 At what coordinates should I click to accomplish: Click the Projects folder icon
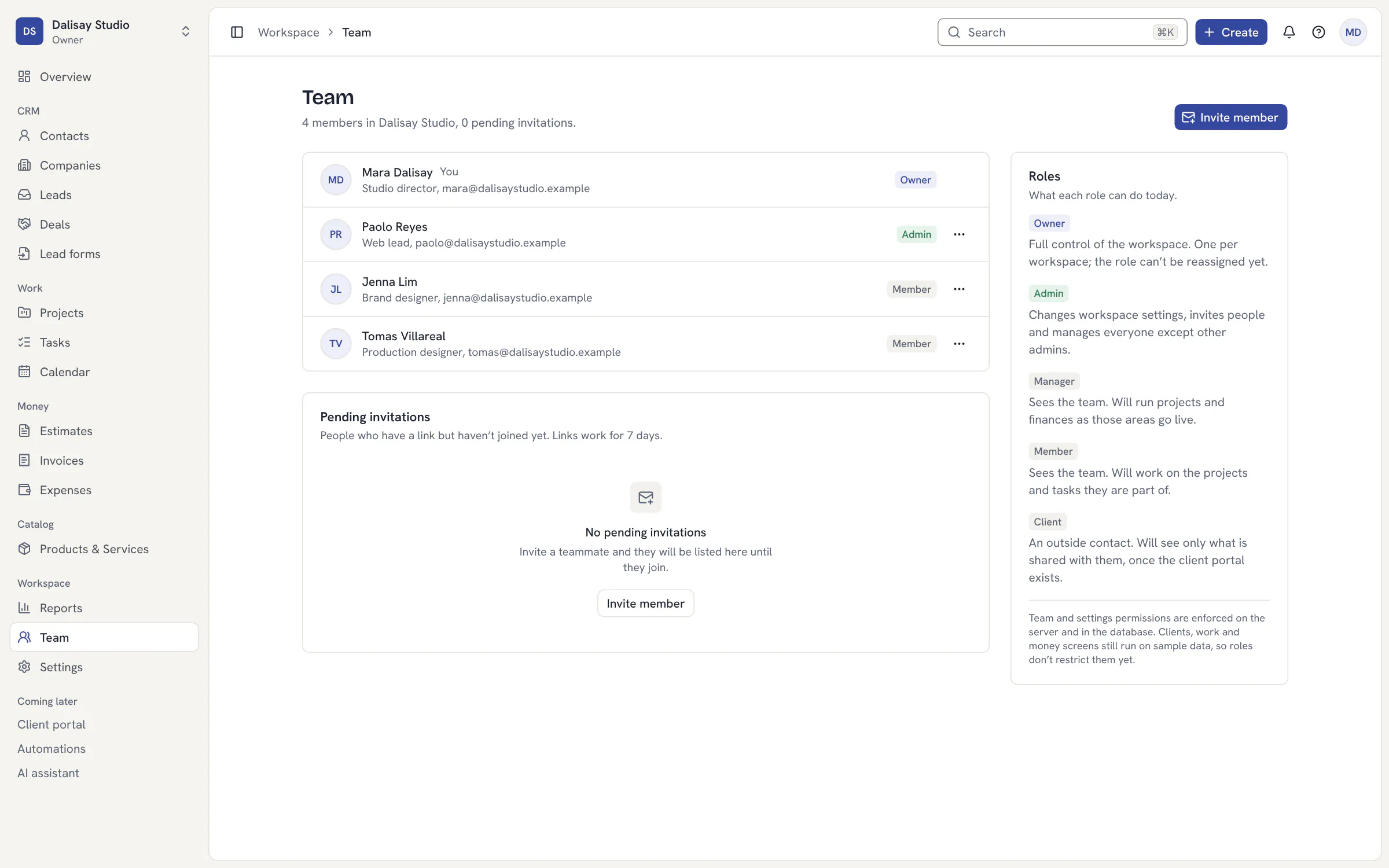(24, 313)
